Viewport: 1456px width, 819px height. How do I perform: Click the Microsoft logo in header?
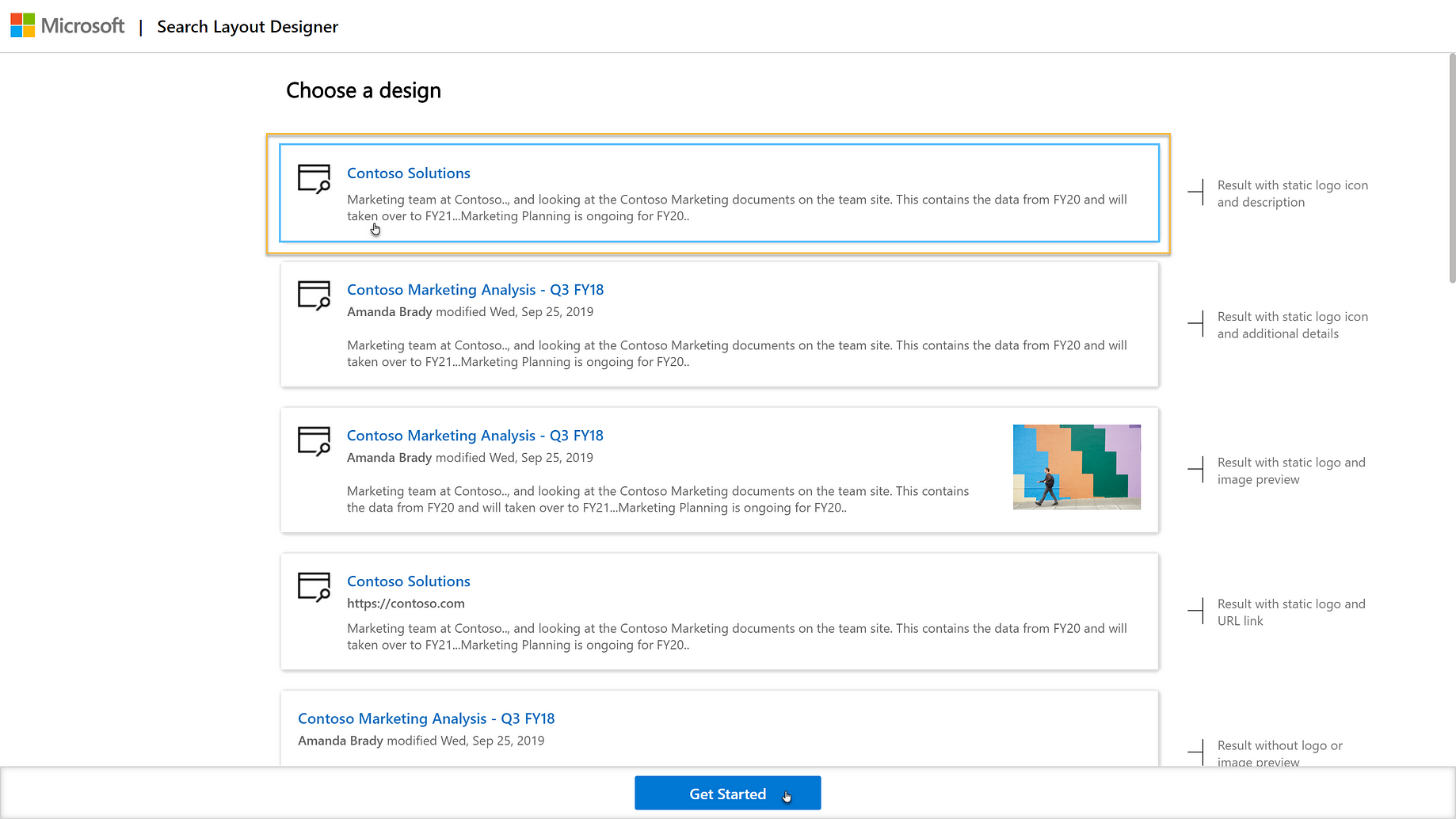tap(67, 25)
